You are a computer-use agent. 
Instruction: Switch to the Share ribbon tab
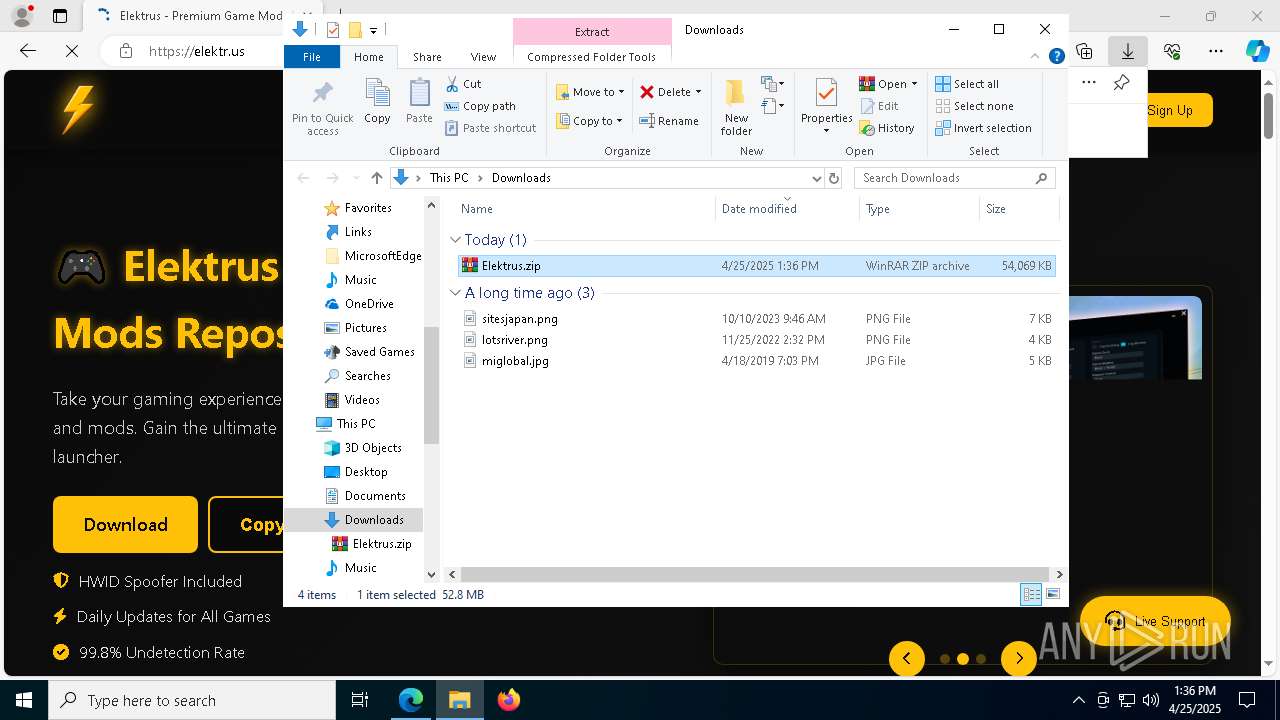(427, 57)
